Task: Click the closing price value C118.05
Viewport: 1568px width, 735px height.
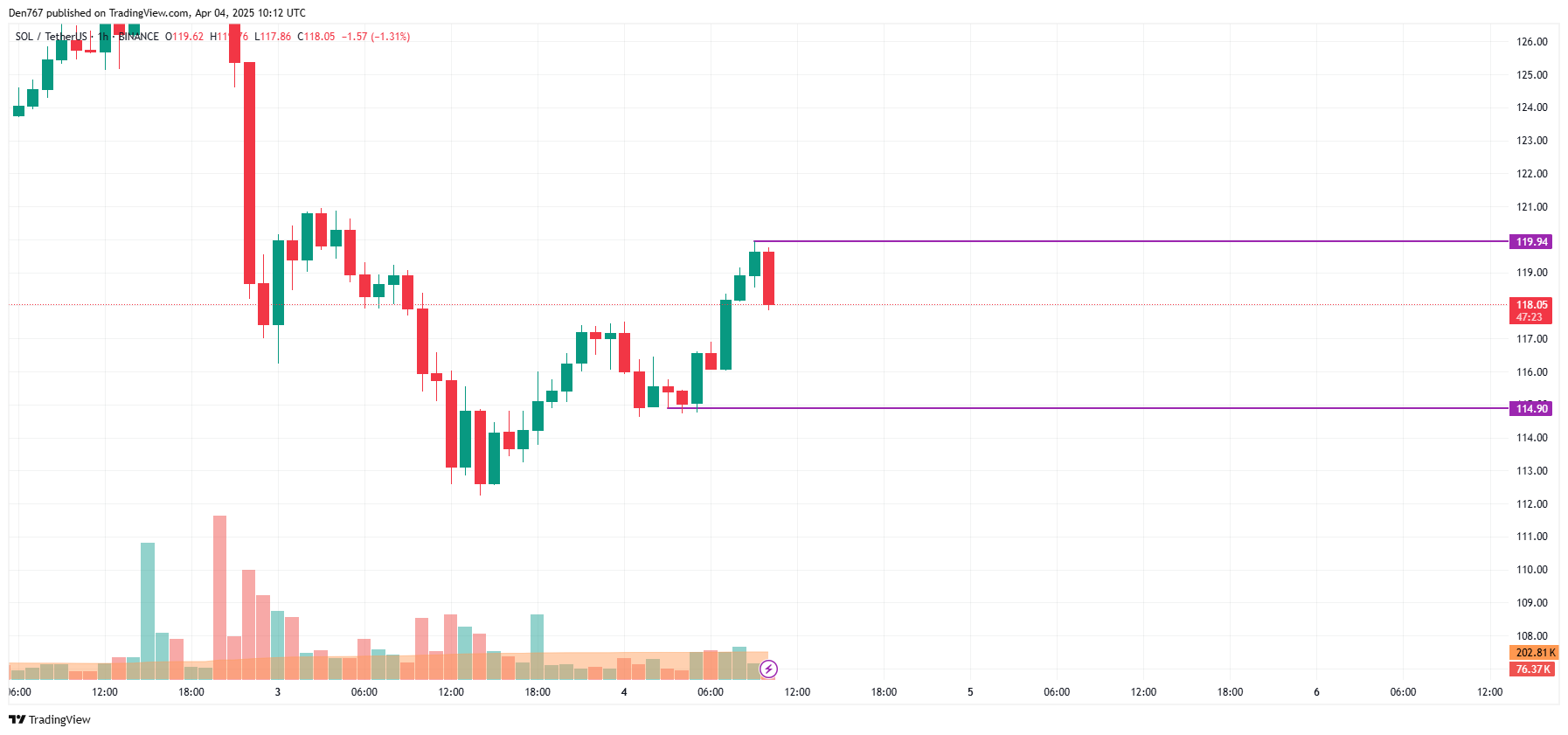Action: (x=316, y=37)
